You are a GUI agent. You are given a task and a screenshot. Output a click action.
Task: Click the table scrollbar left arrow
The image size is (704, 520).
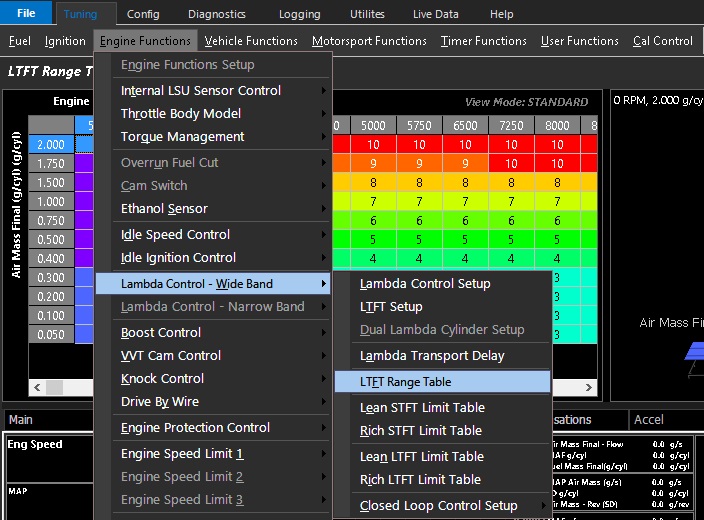pyautogui.click(x=37, y=388)
